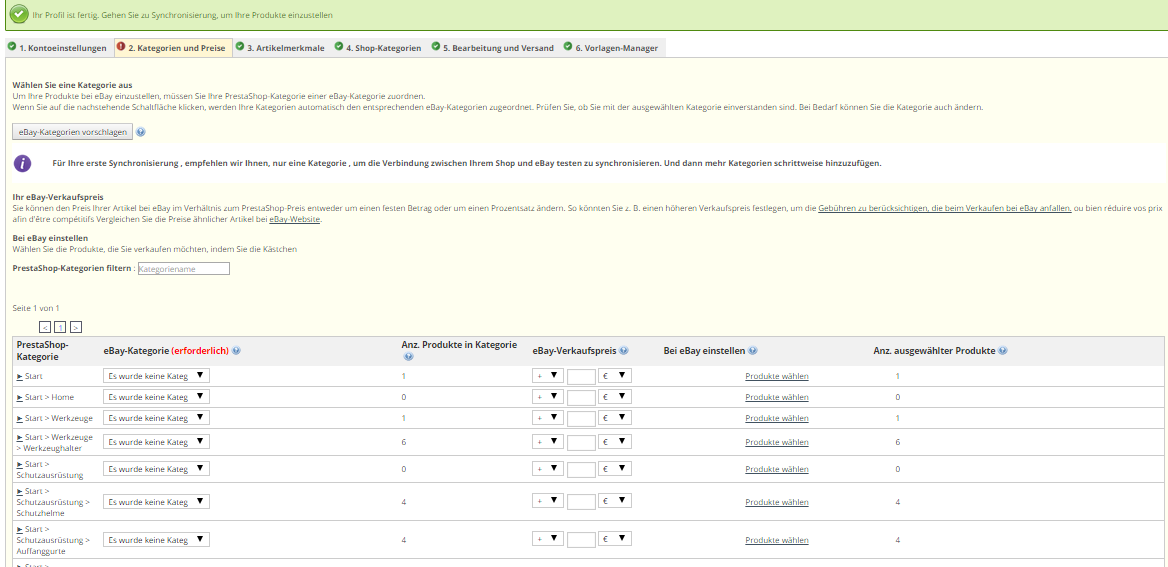1168x567 pixels.
Task: Open eBay category dropdown for Werkzeughalter row
Action: [156, 442]
